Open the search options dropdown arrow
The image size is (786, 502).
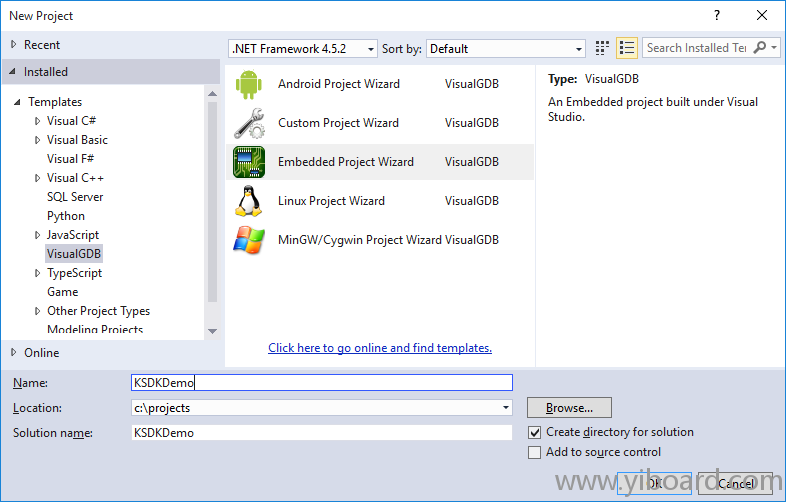click(x=774, y=48)
